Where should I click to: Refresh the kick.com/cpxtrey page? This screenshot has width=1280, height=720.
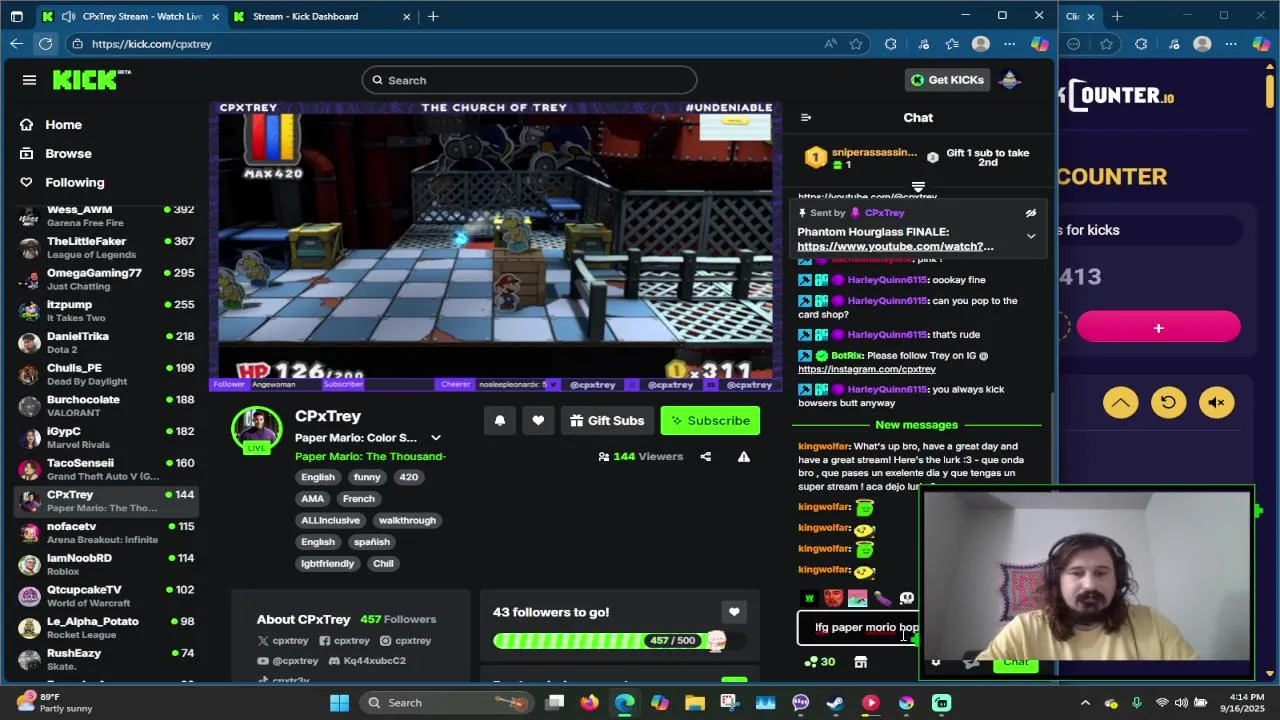pos(45,44)
